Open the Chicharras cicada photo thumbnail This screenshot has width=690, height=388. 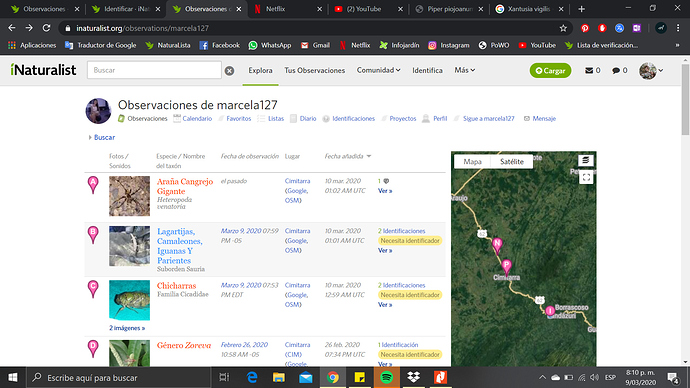coord(129,300)
